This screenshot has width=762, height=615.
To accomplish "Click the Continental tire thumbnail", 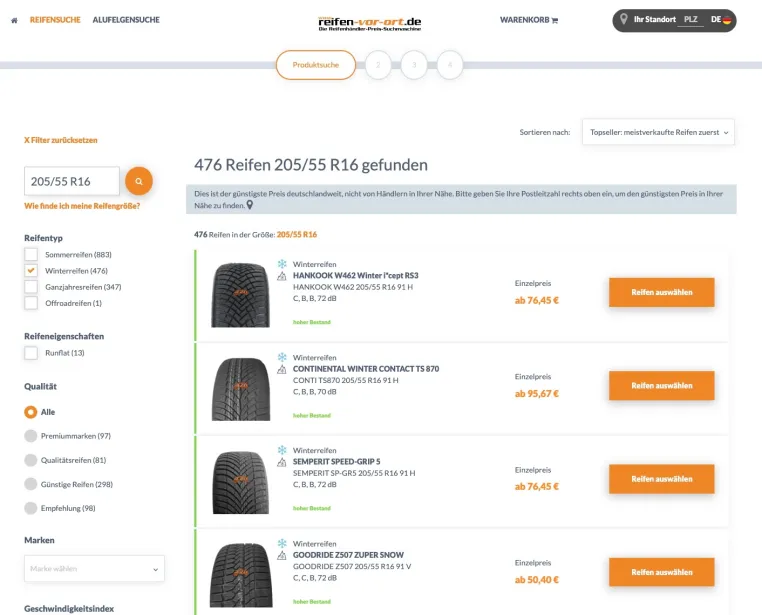I will coord(241,389).
